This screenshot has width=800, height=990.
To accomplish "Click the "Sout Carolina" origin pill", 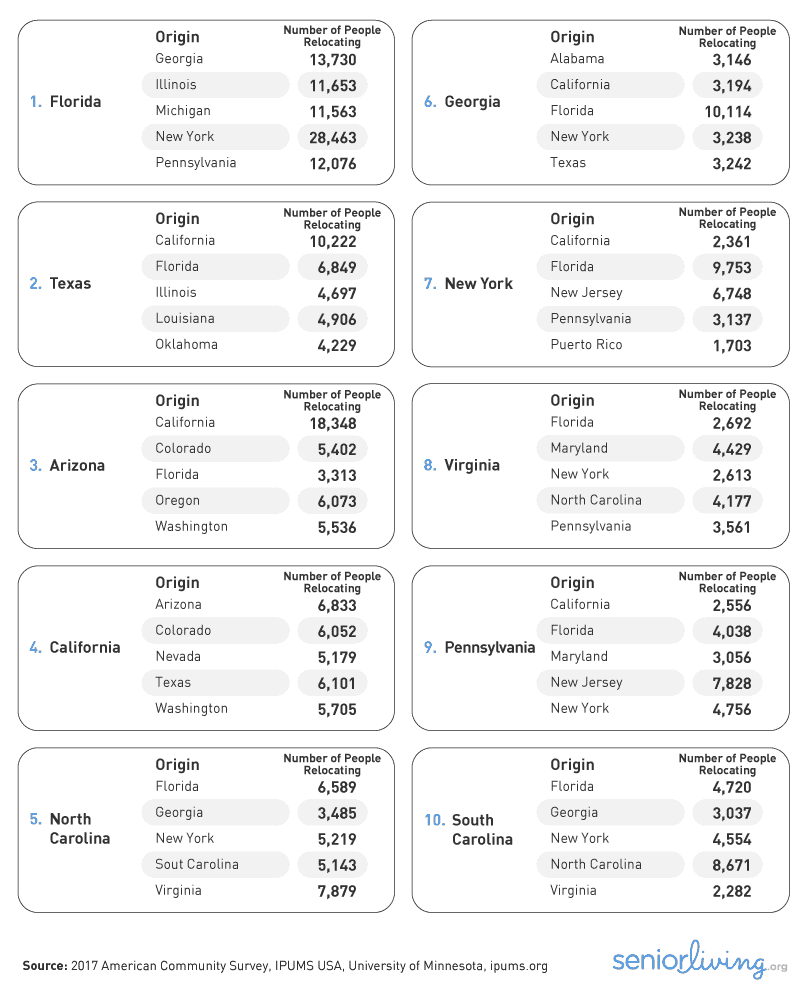I will click(x=197, y=865).
